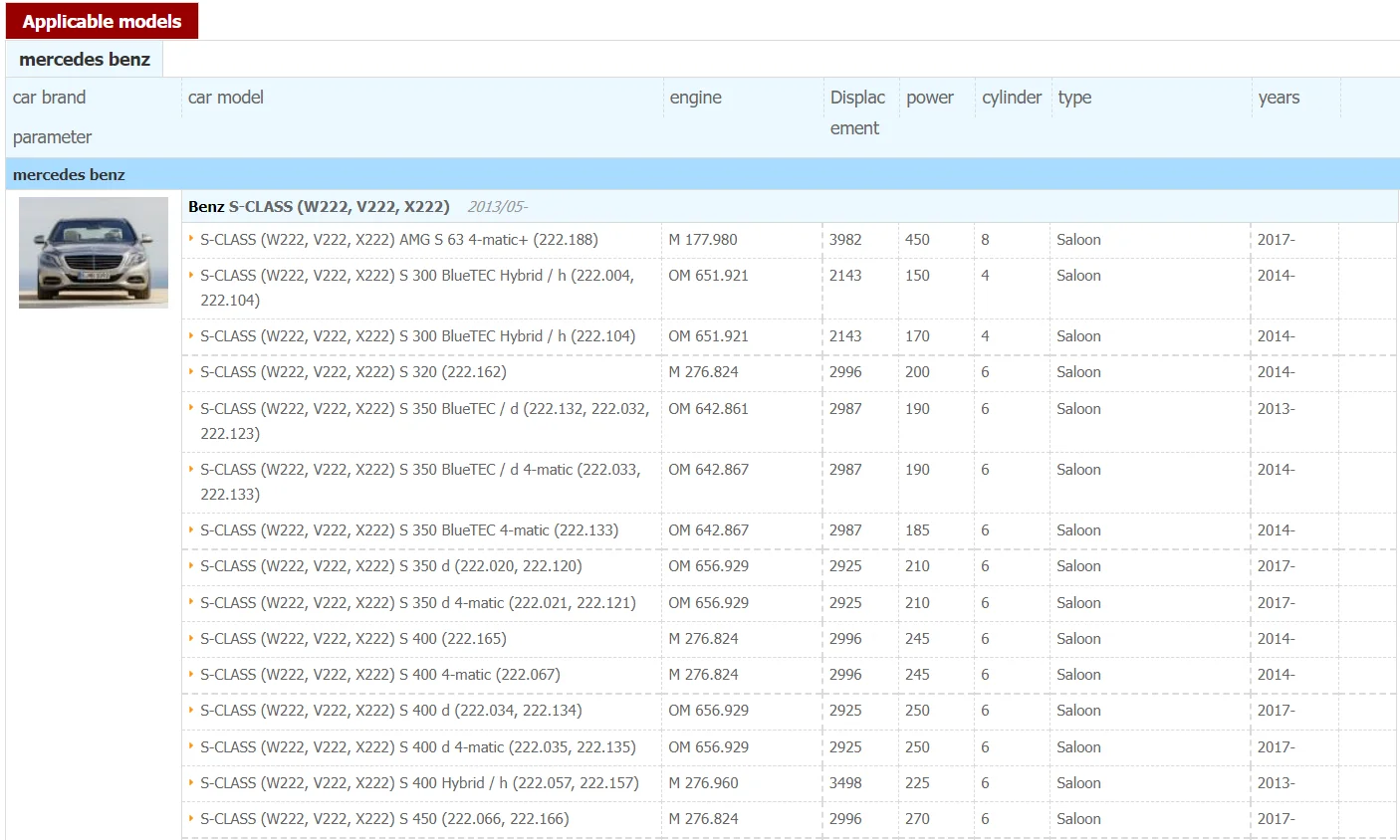
Task: Open the Applicable models tab
Action: pyautogui.click(x=102, y=21)
